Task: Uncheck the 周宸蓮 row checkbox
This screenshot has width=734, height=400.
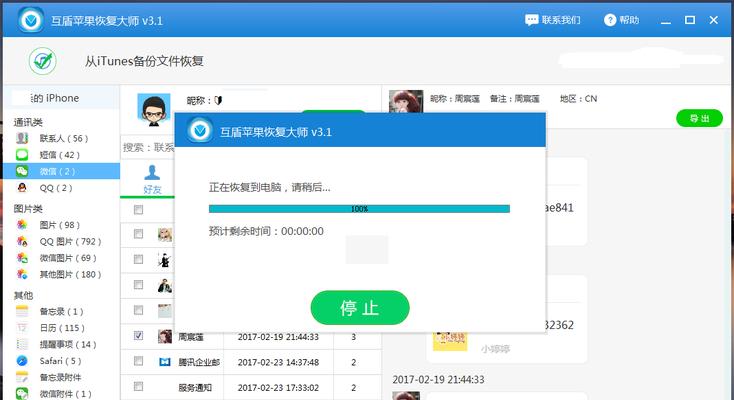Action: 138,335
